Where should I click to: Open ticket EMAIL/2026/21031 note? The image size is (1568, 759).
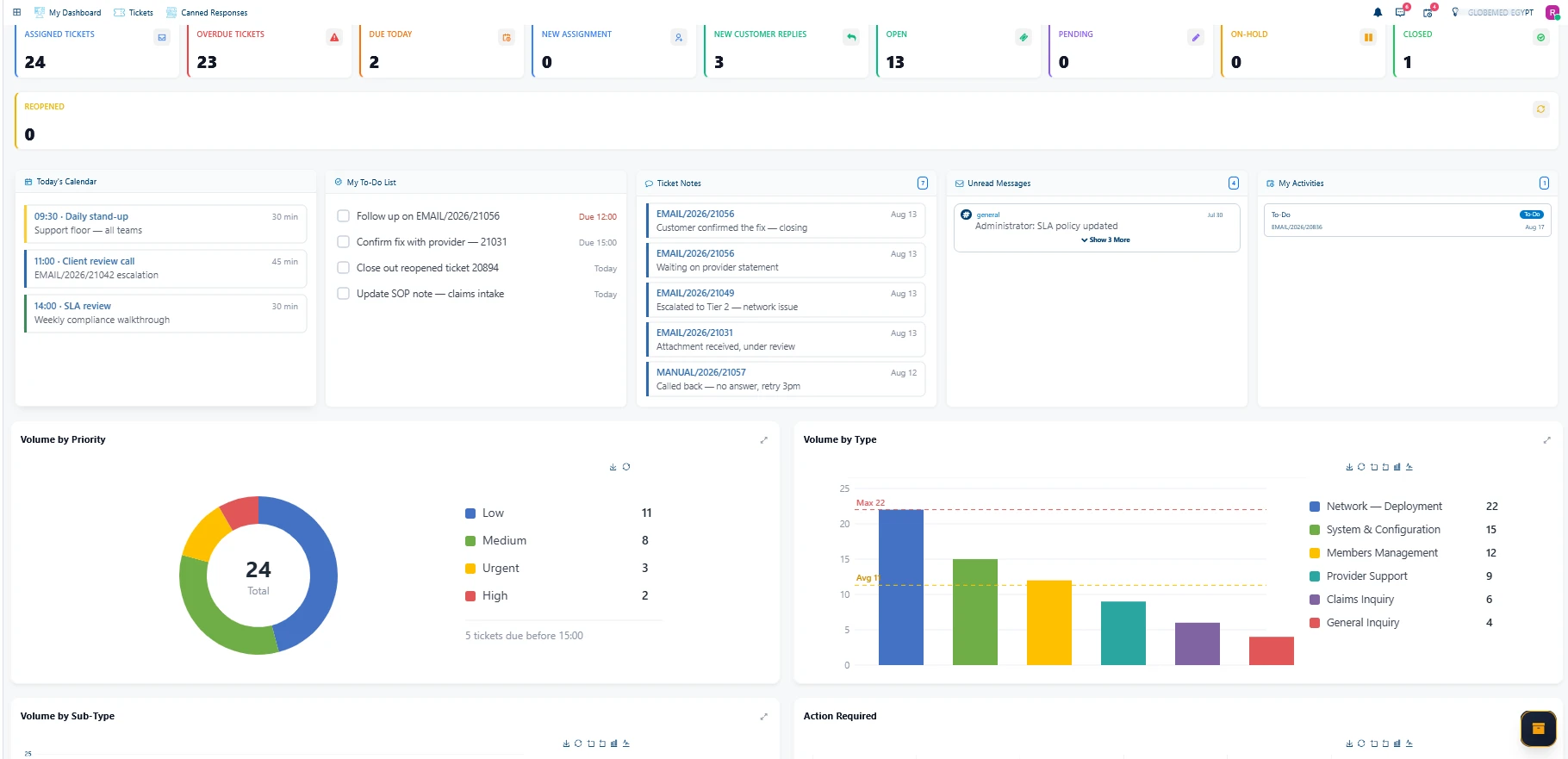click(786, 339)
